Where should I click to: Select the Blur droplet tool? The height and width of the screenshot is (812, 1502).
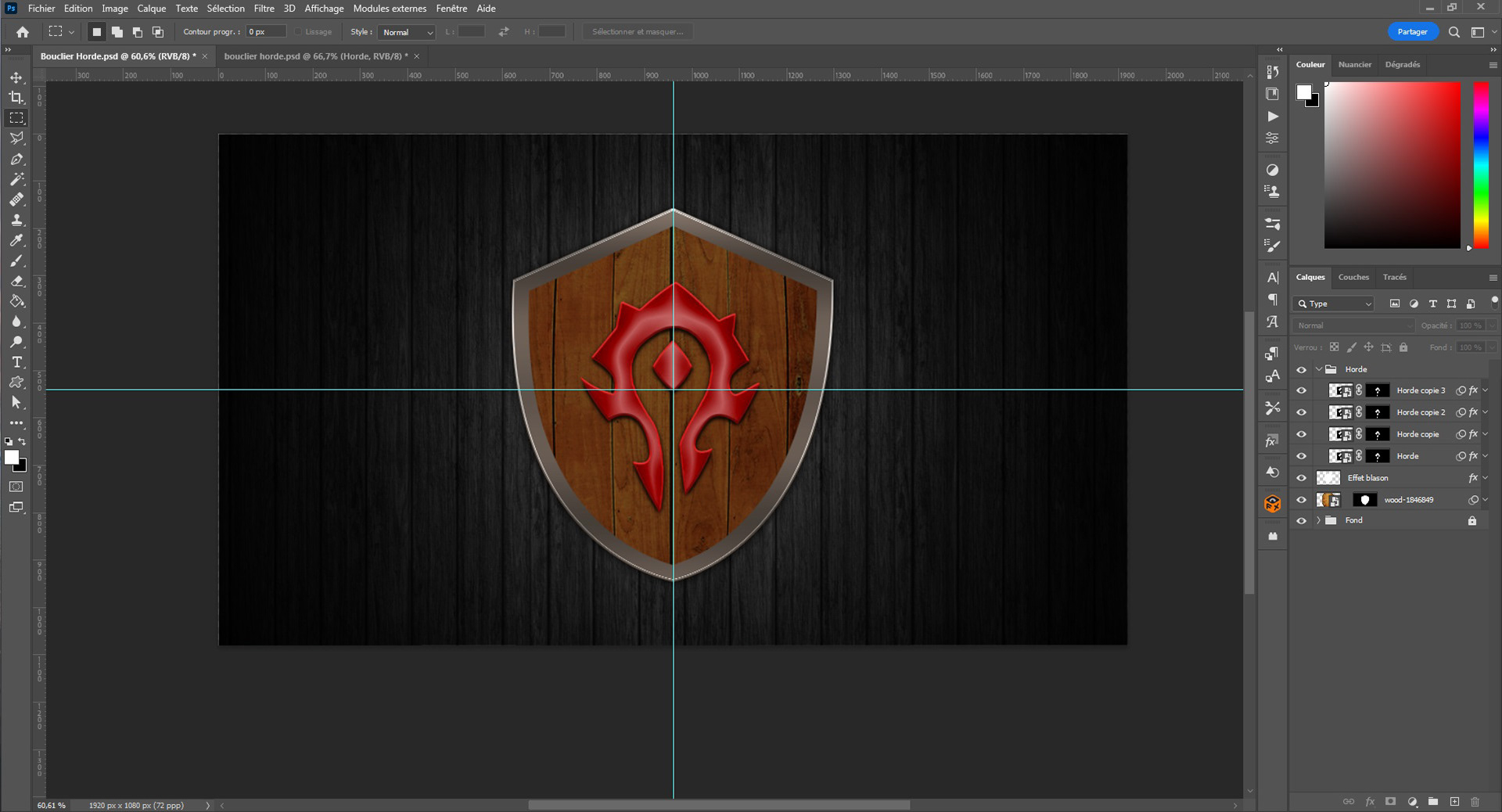coord(16,322)
